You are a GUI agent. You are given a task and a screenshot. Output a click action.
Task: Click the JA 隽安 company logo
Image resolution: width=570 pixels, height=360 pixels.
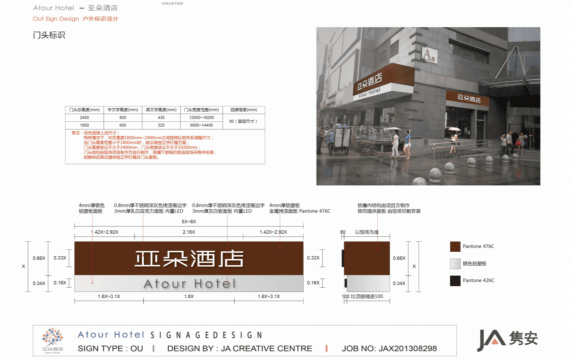(x=507, y=340)
